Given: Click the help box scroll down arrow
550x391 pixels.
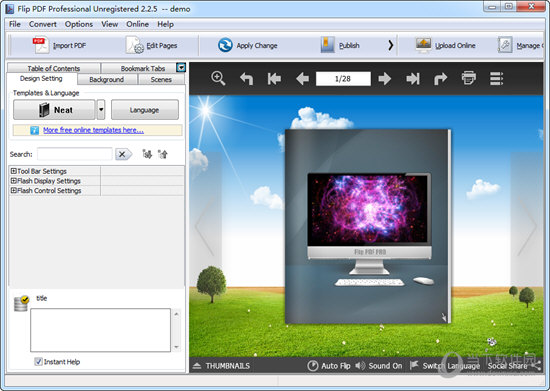Looking at the screenshot, I should point(176,347).
